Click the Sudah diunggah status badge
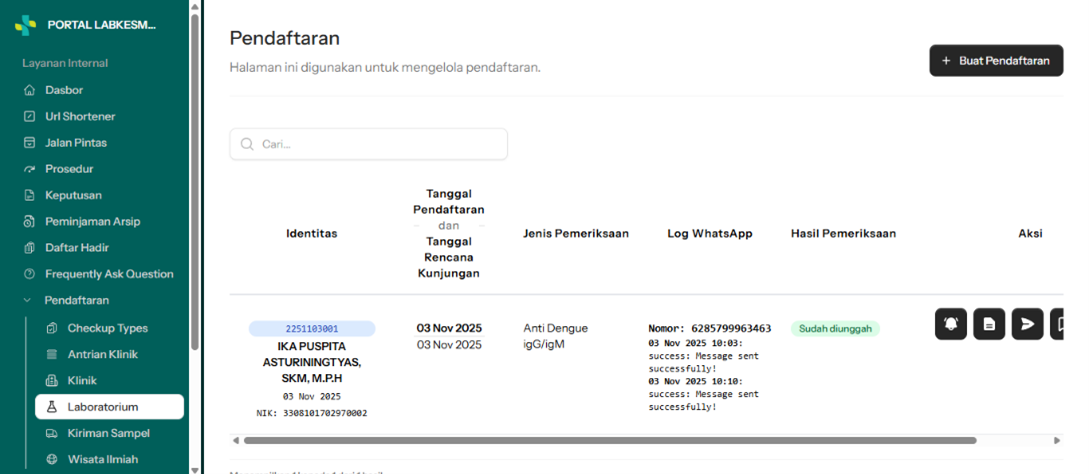 tap(836, 329)
